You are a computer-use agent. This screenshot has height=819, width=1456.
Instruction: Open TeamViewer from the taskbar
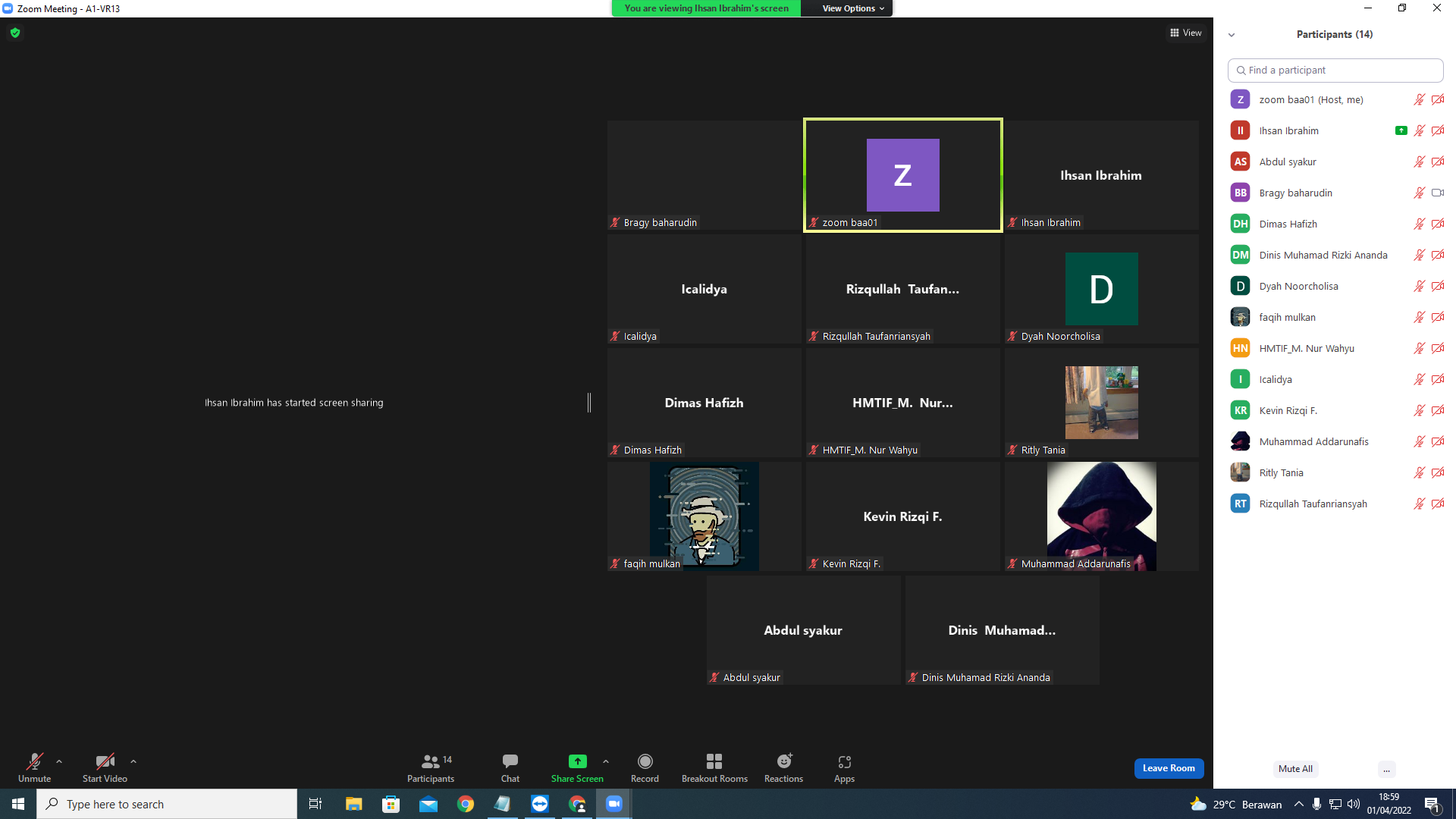point(539,804)
